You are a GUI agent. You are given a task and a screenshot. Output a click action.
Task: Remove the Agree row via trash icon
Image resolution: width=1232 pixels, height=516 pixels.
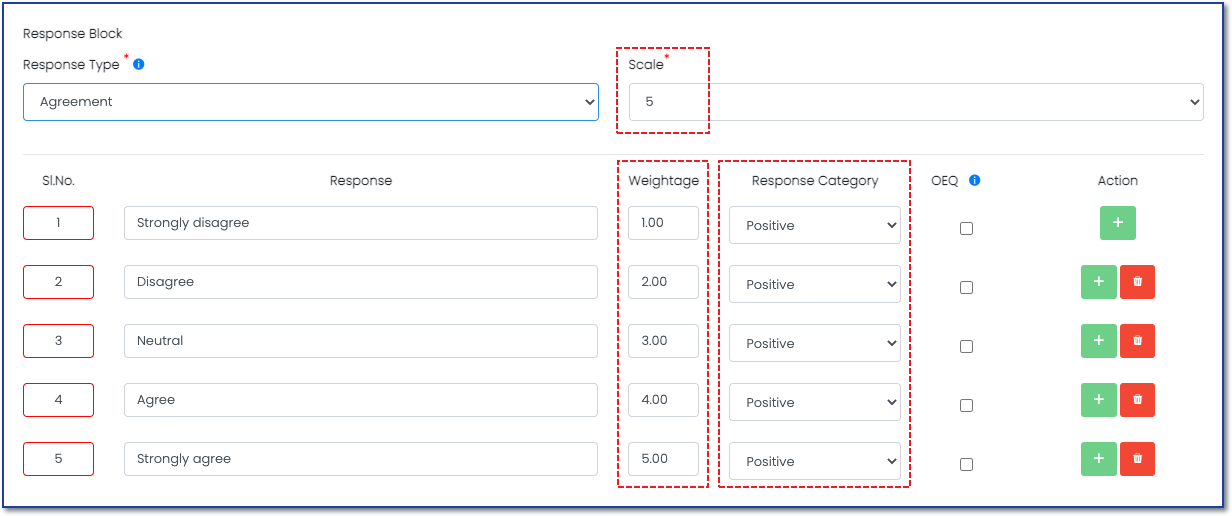[1137, 400]
